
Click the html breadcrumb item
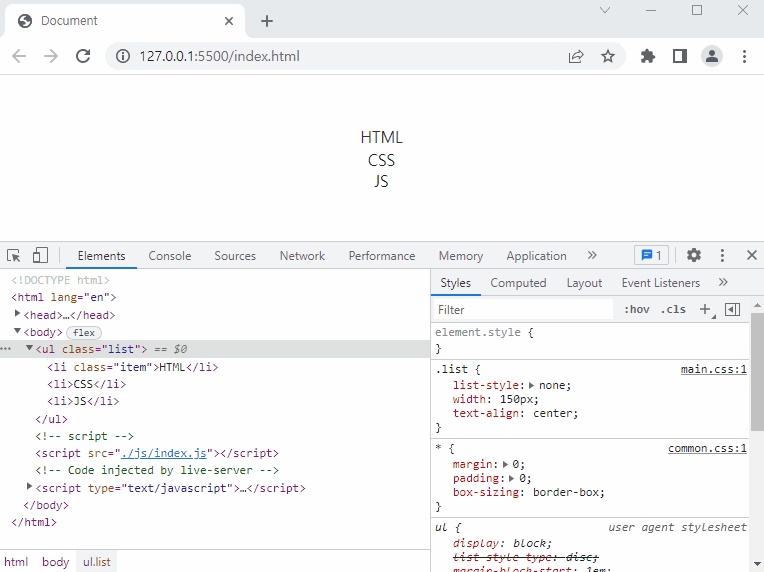16,562
